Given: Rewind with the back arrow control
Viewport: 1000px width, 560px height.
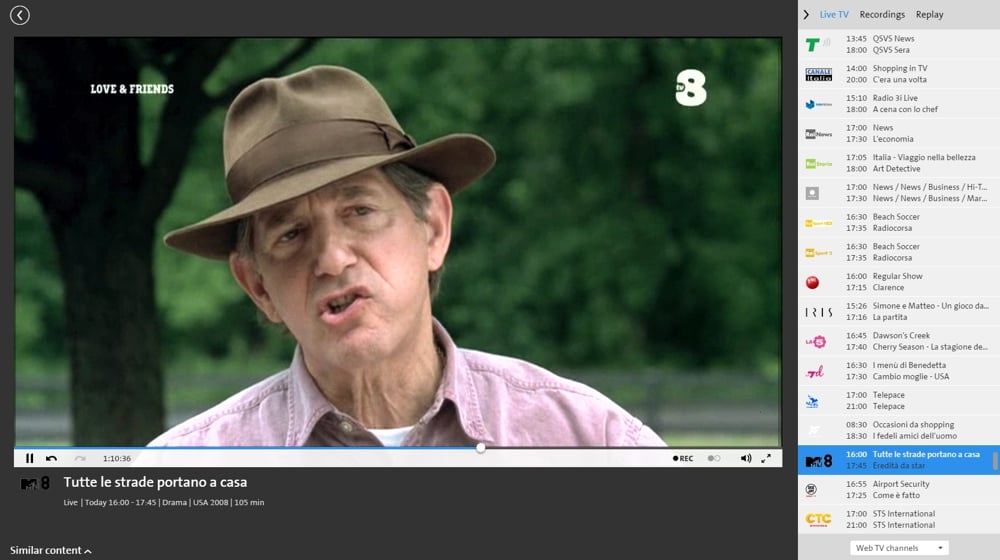Looking at the screenshot, I should 52,458.
